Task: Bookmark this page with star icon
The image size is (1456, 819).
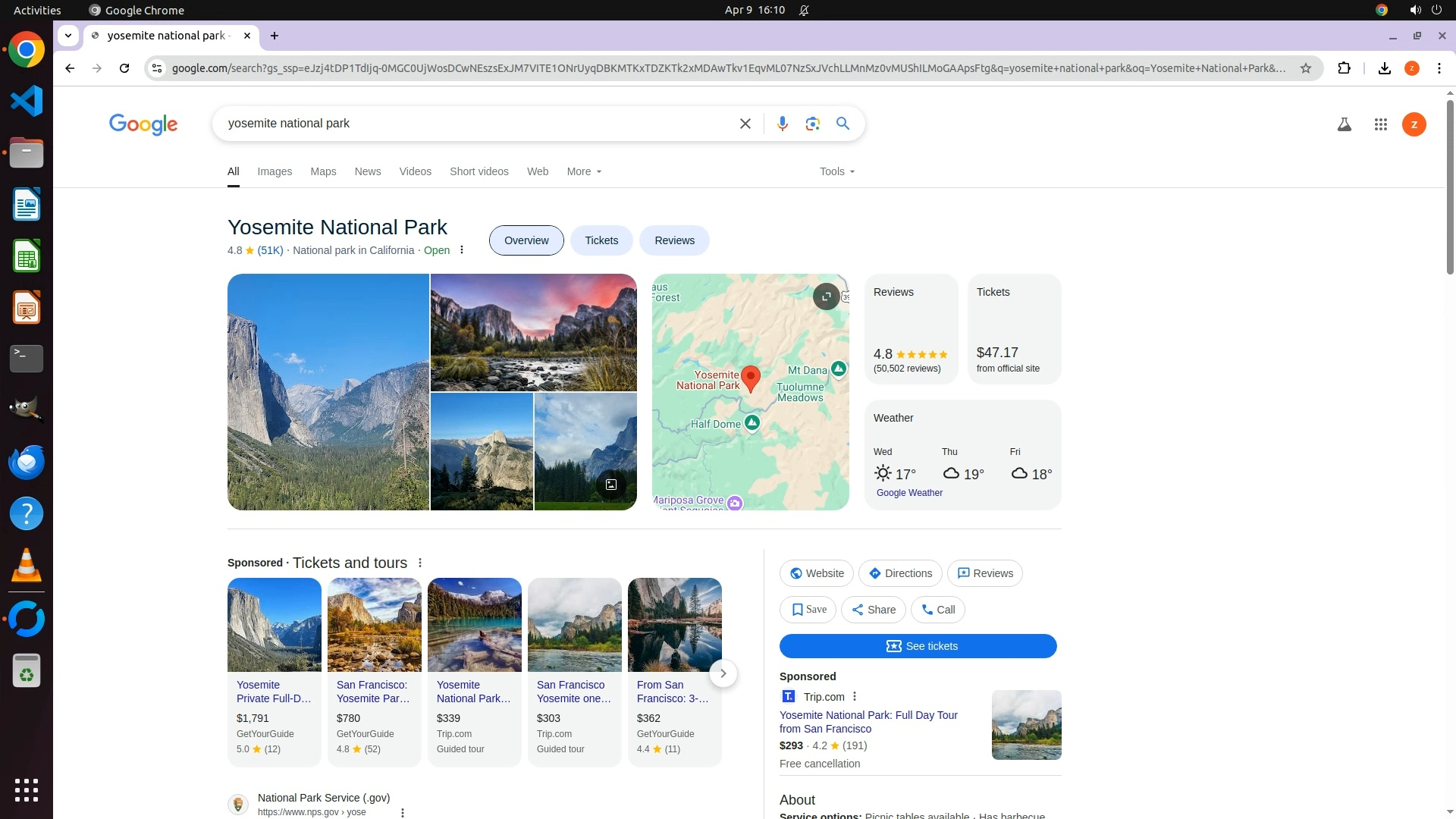Action: click(1305, 68)
